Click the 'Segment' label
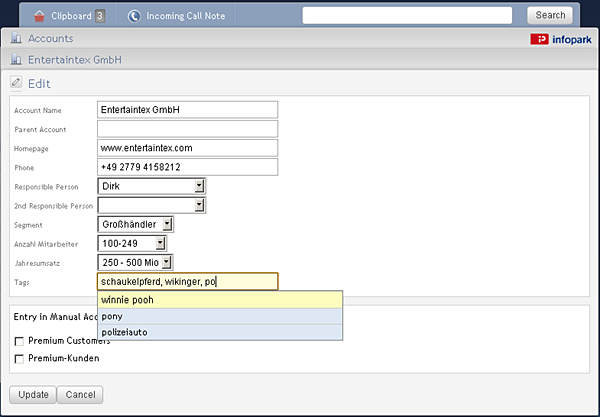 (x=28, y=225)
